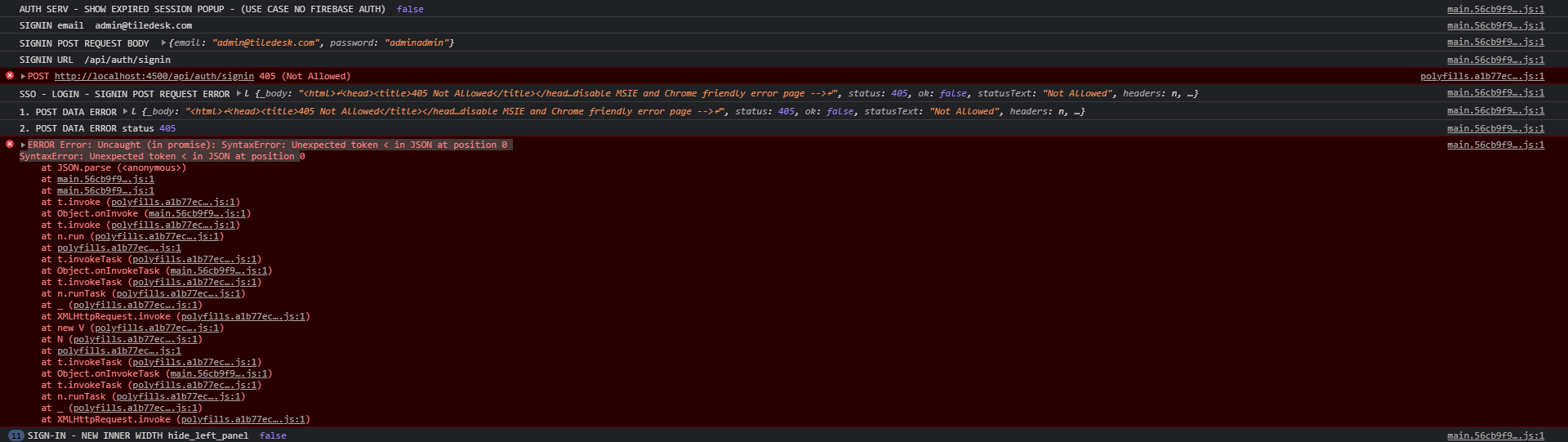Screen dimensions: 1568x442
Task: Open source link for SIGNIN POST REQUEST BODY
Action: tap(1495, 42)
